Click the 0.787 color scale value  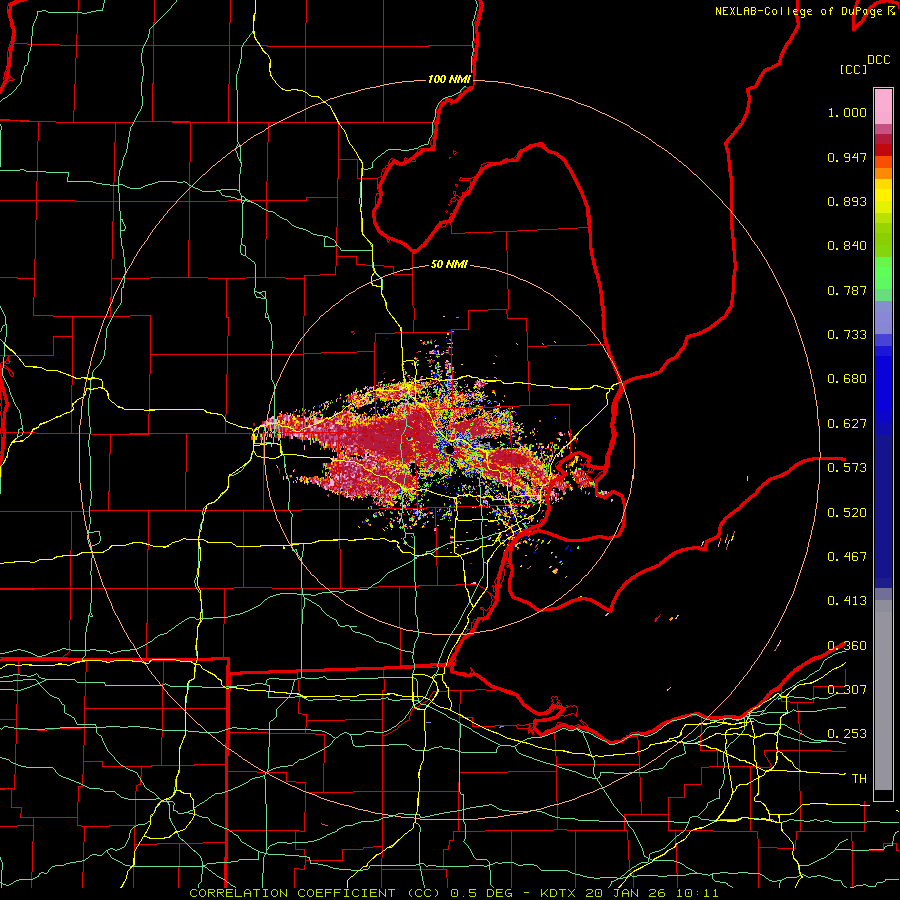point(847,290)
